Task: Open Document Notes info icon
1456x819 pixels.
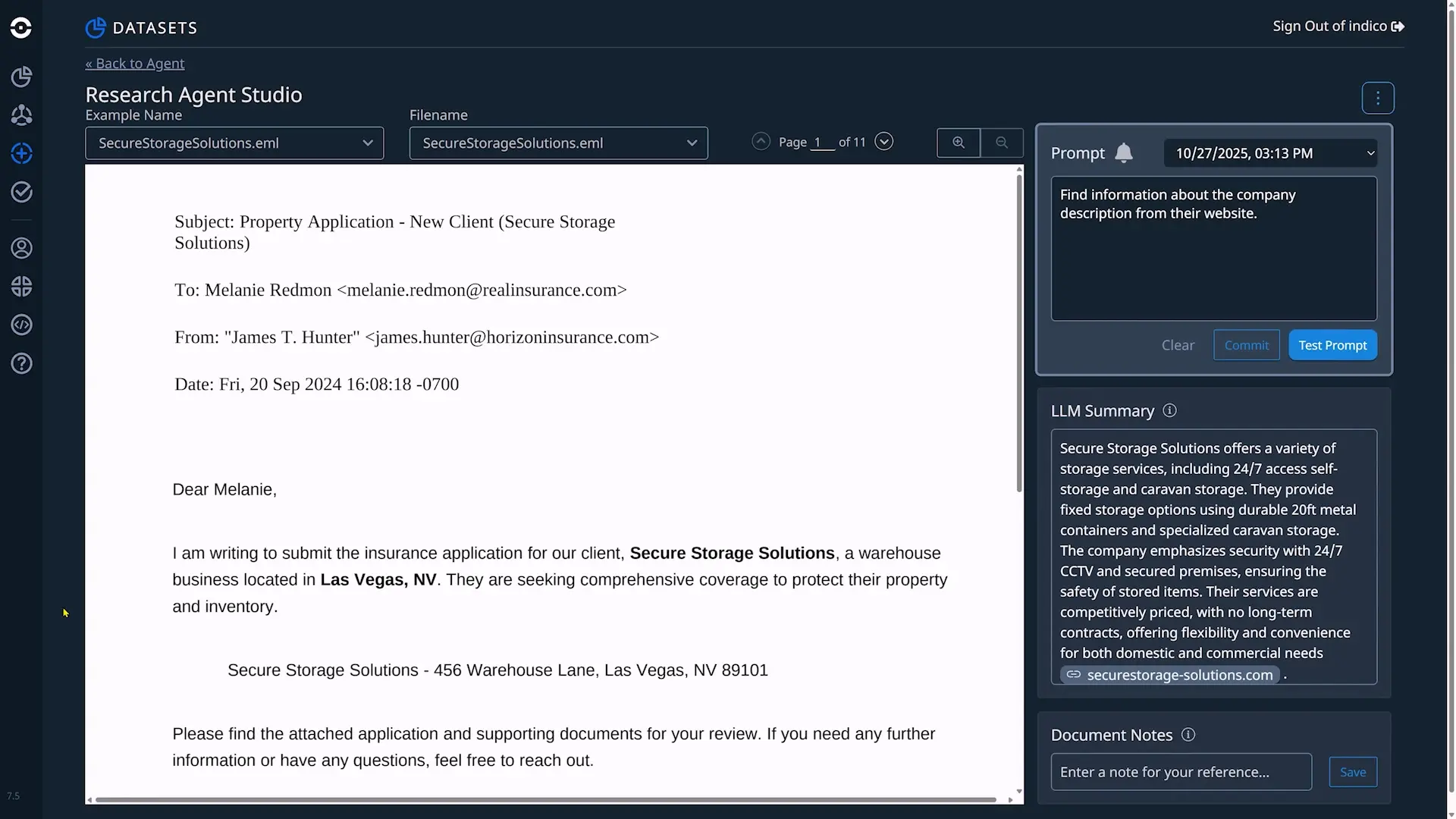Action: [x=1188, y=734]
